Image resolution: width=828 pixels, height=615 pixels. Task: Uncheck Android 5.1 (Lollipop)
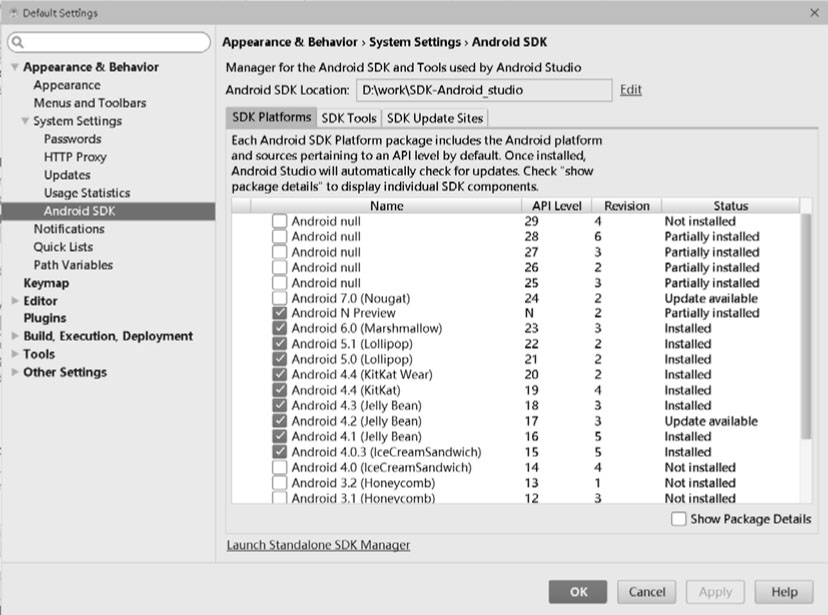pyautogui.click(x=279, y=344)
